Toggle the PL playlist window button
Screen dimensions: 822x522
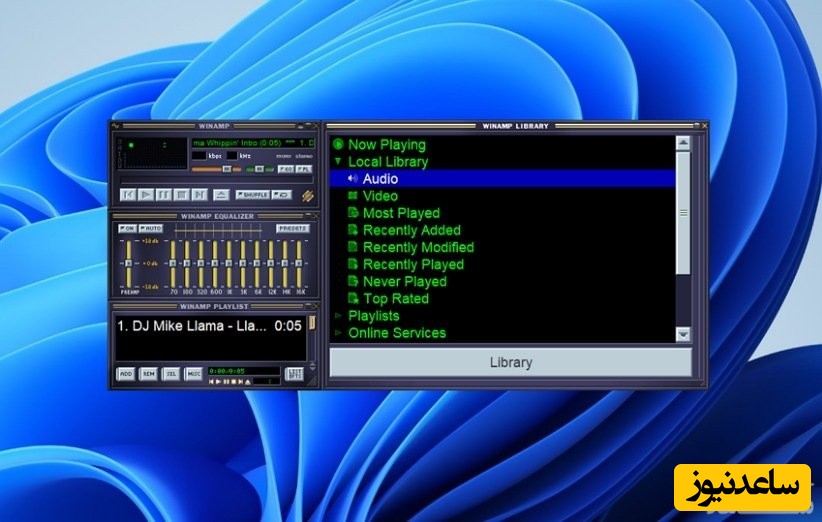304,169
